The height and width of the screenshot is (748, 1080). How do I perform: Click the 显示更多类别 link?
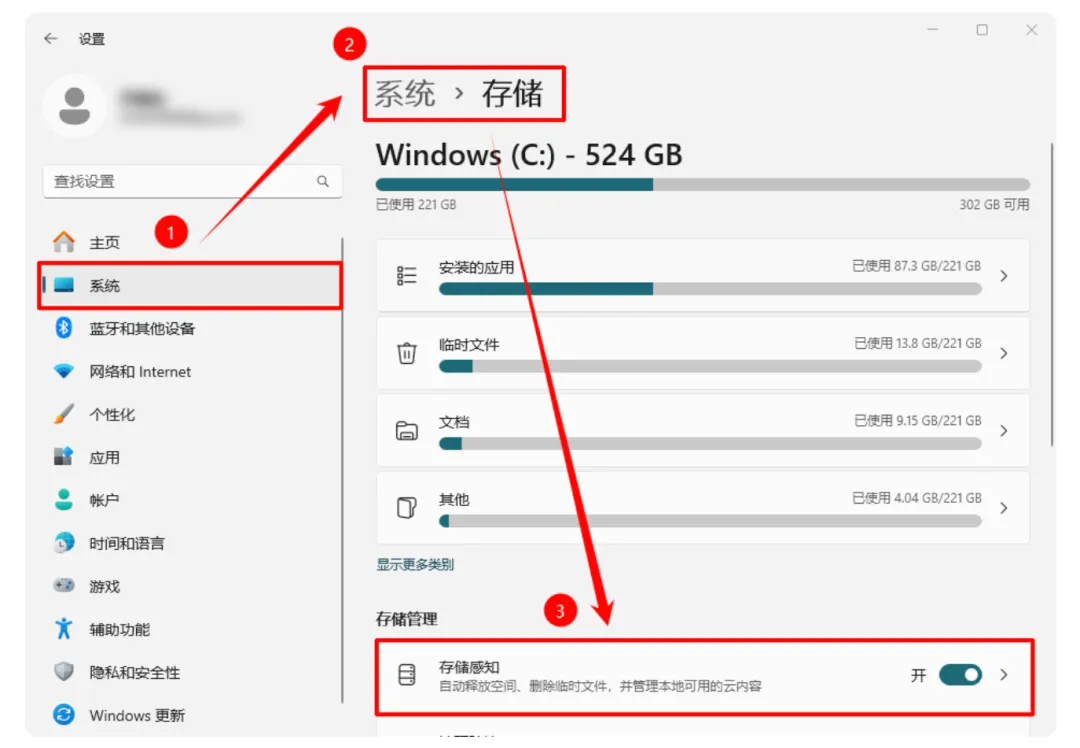tap(415, 565)
